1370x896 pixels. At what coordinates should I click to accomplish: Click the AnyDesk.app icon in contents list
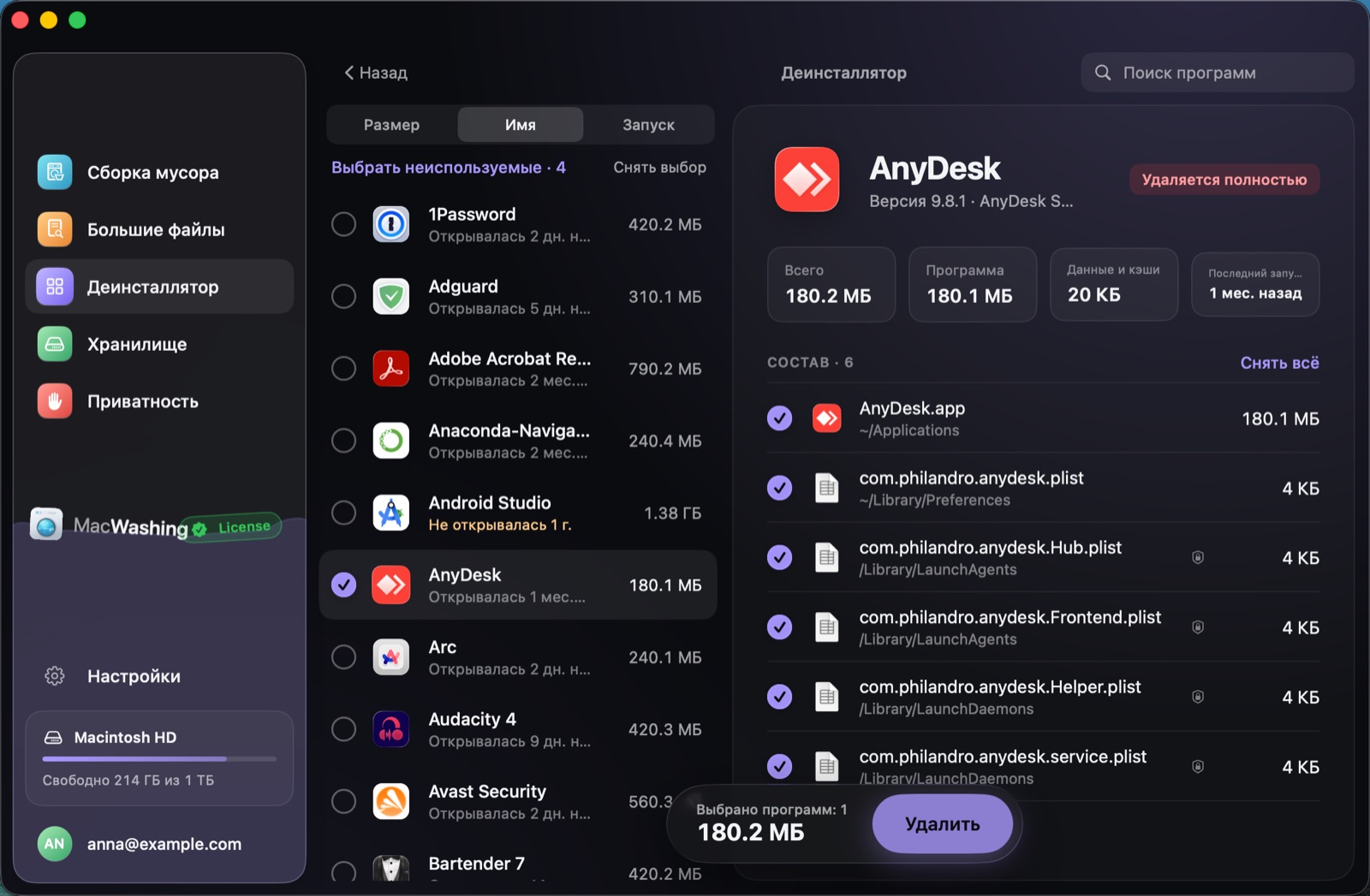coord(827,418)
